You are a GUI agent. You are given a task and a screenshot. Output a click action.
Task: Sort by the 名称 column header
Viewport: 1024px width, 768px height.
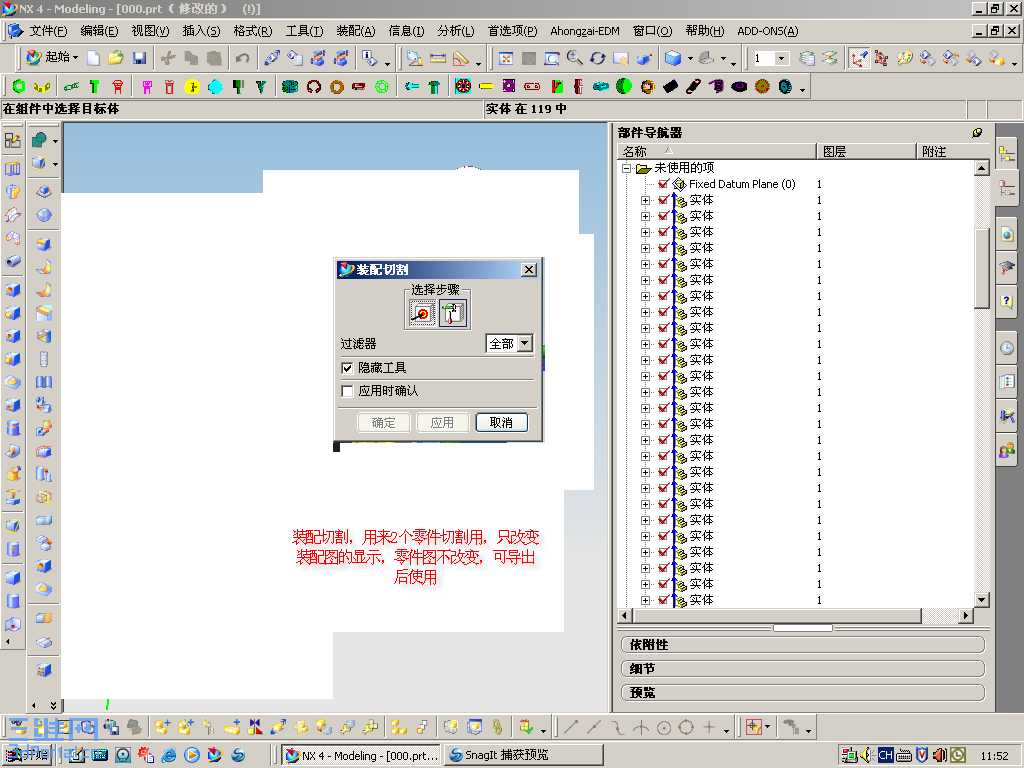(x=716, y=152)
